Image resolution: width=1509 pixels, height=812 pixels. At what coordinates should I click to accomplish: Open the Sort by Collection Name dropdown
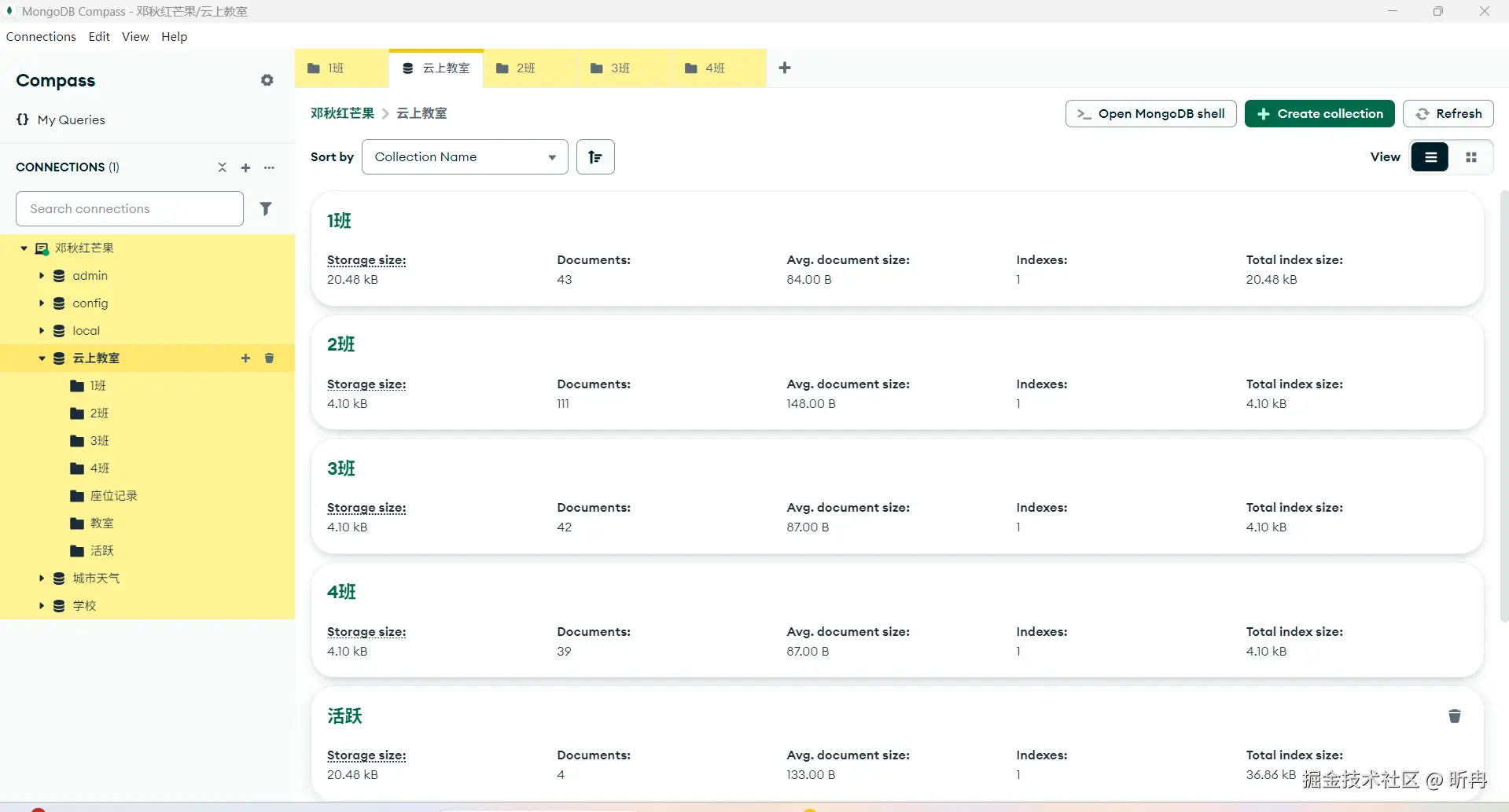pos(465,157)
